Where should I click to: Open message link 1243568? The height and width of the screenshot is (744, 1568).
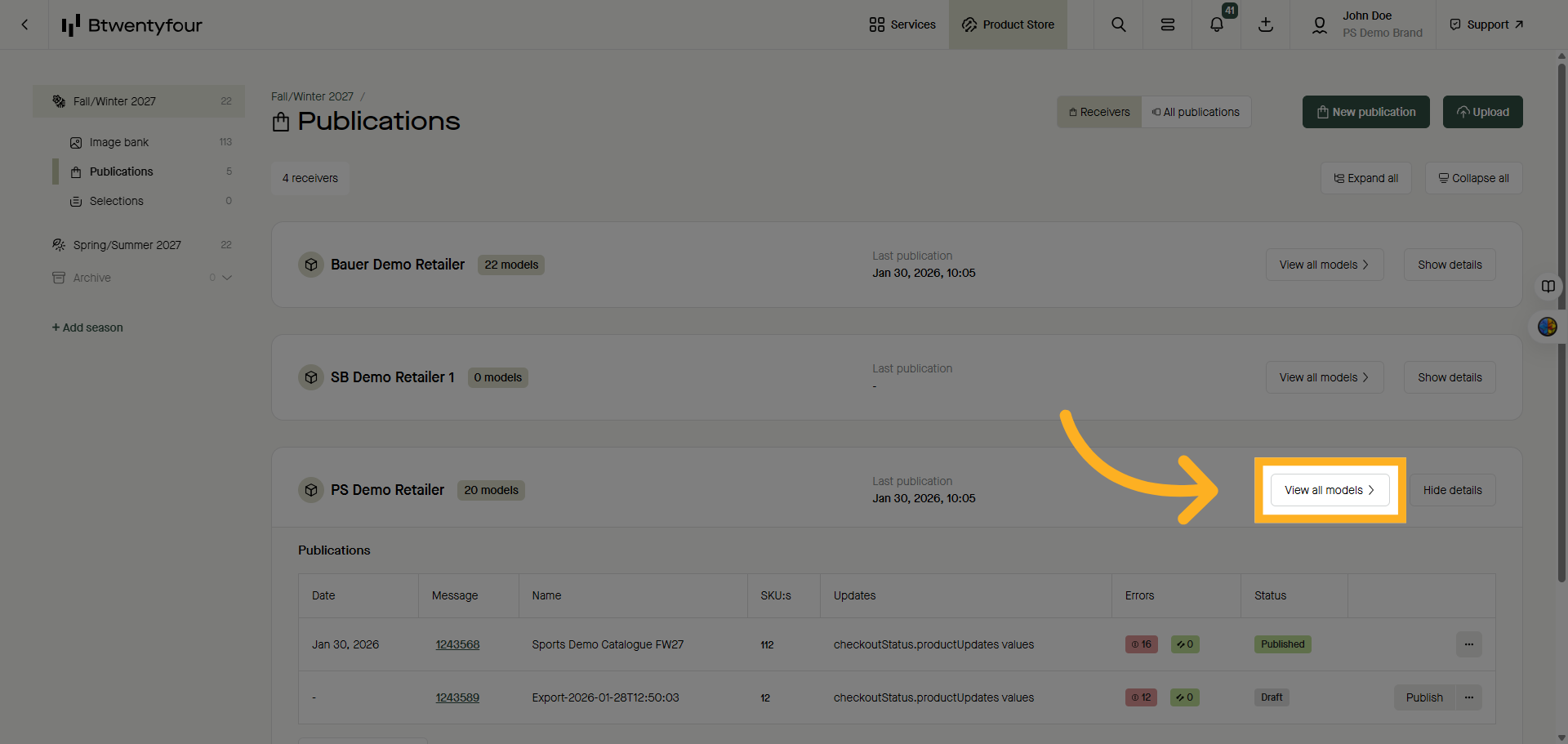coord(457,644)
